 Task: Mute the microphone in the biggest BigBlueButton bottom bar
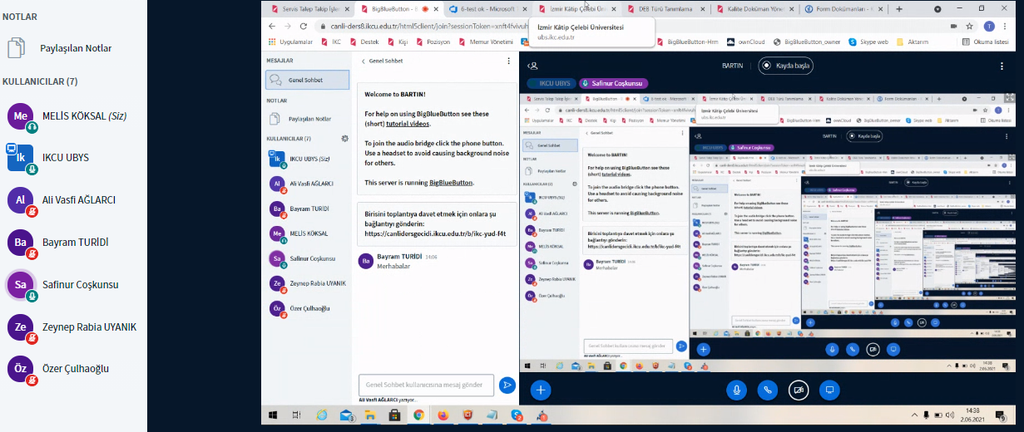[737, 390]
